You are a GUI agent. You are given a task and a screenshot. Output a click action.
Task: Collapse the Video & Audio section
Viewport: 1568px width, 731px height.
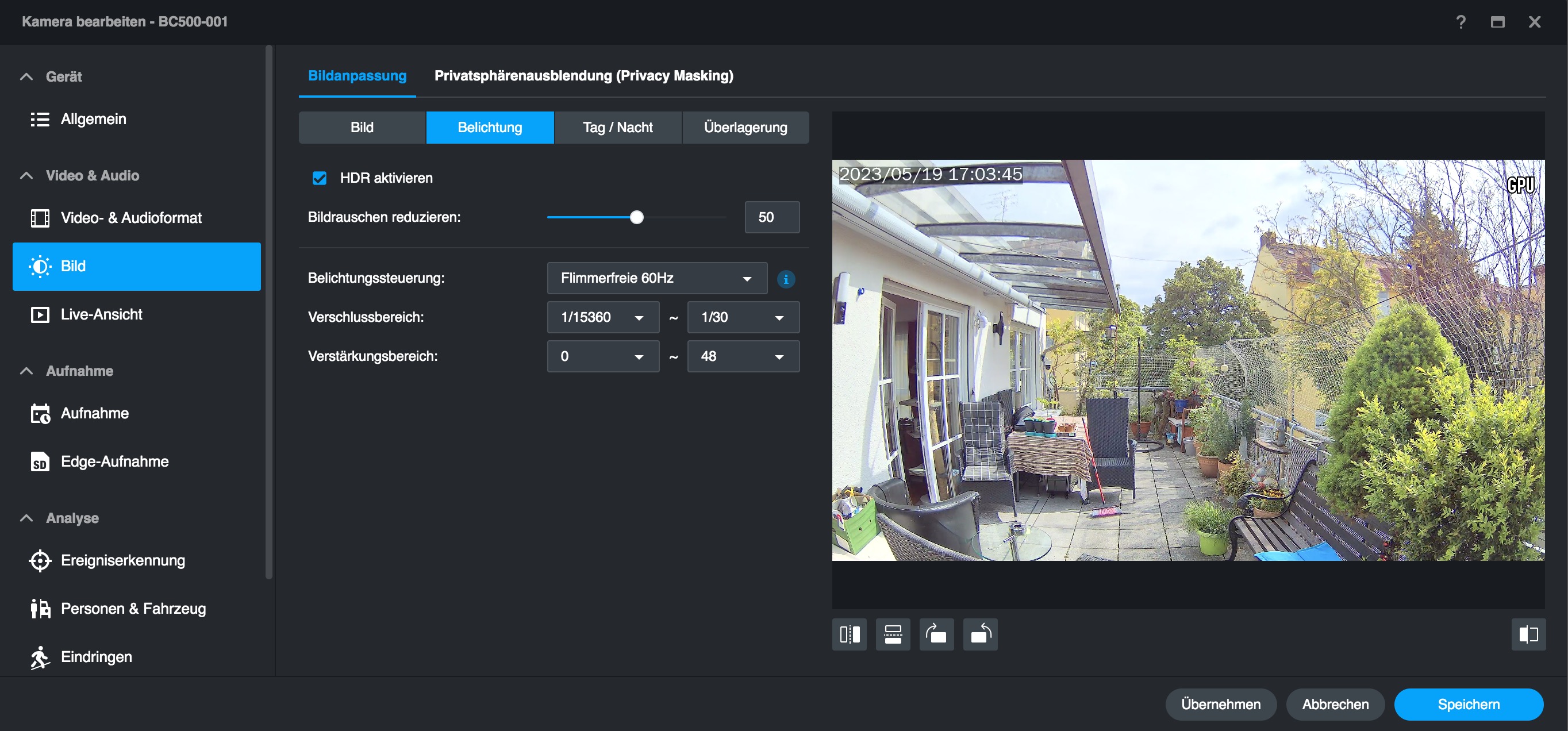click(26, 175)
